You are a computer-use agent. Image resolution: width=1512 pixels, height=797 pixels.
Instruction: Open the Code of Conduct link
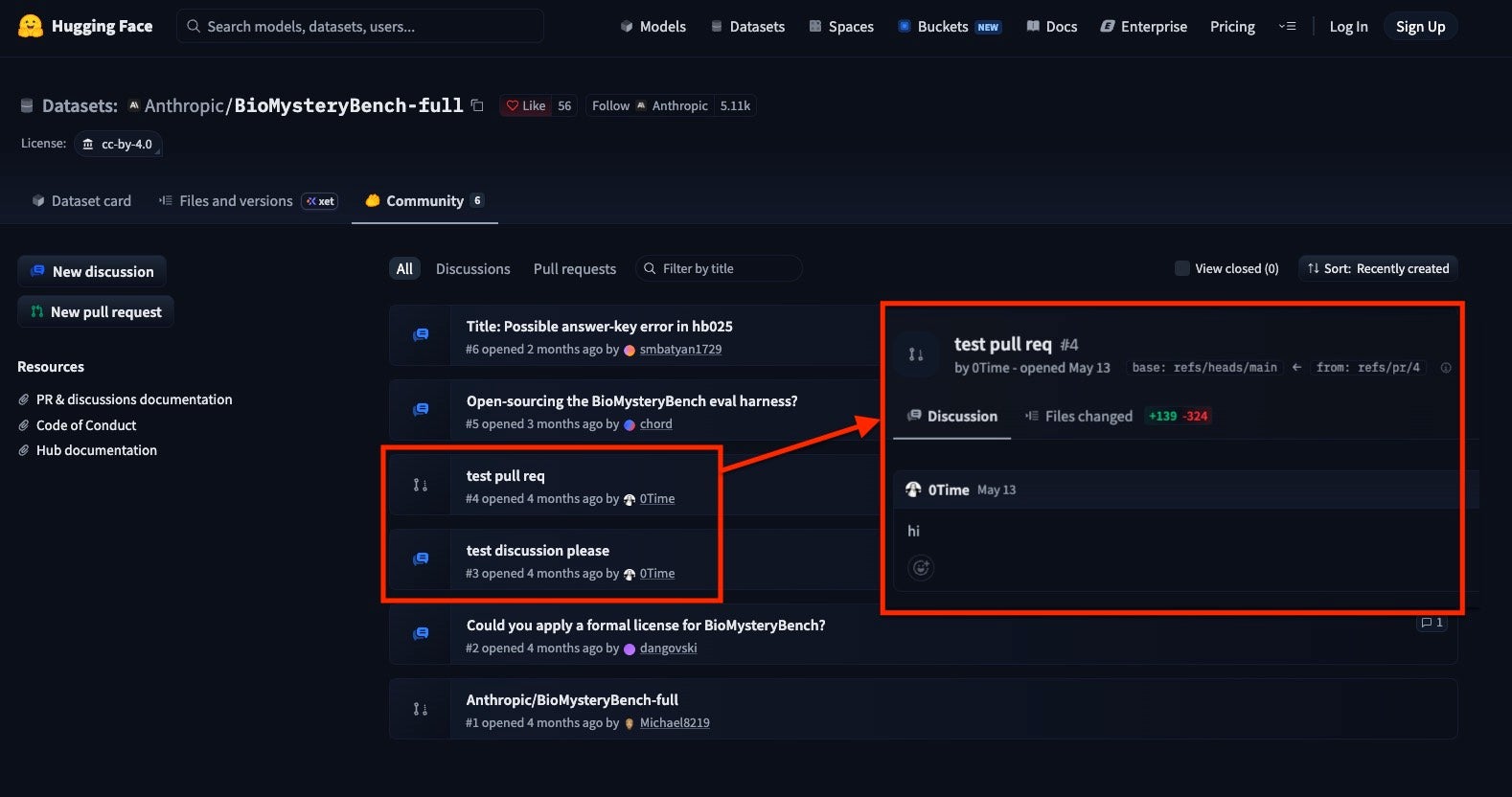coord(86,425)
